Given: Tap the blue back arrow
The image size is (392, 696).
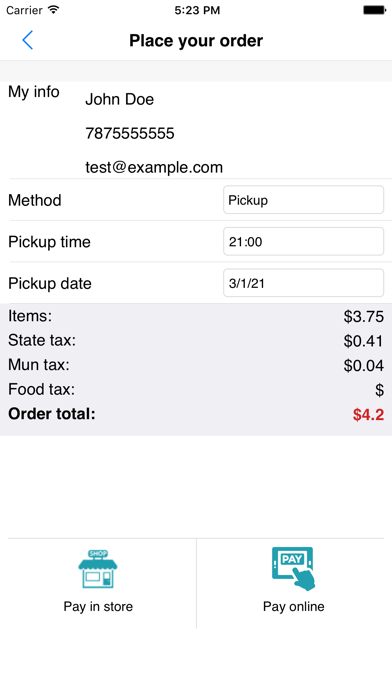Looking at the screenshot, I should click(28, 40).
